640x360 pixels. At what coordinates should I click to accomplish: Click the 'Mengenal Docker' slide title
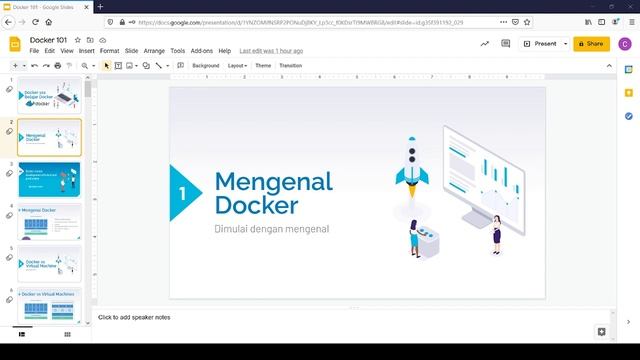pyautogui.click(x=274, y=193)
